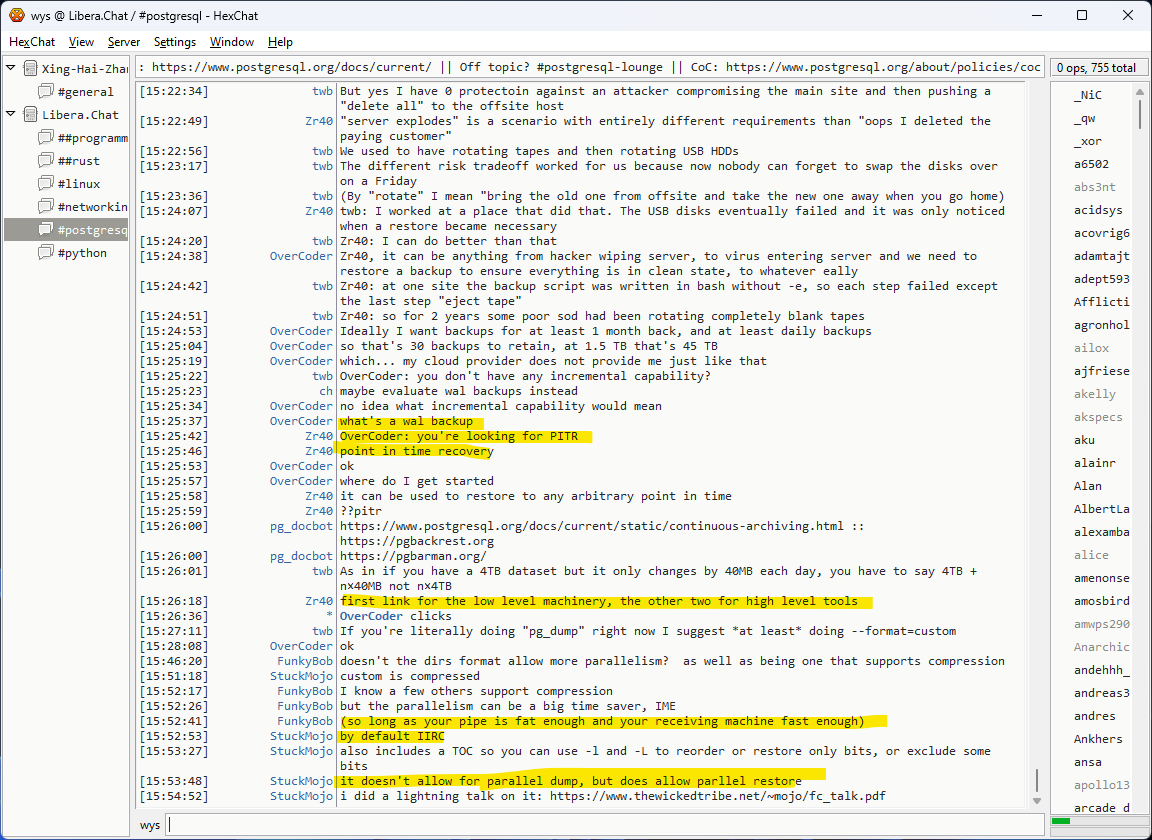1152x840 pixels.
Task: Click the #general channel icon in tree
Action: pos(46,92)
